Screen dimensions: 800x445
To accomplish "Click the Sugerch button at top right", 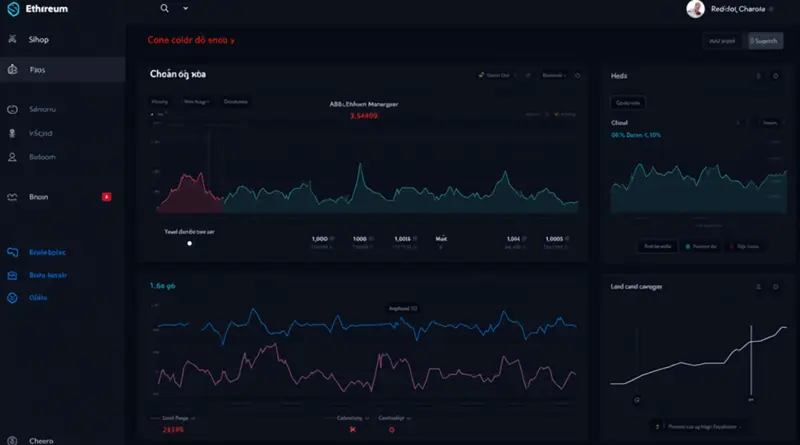I will coord(765,41).
